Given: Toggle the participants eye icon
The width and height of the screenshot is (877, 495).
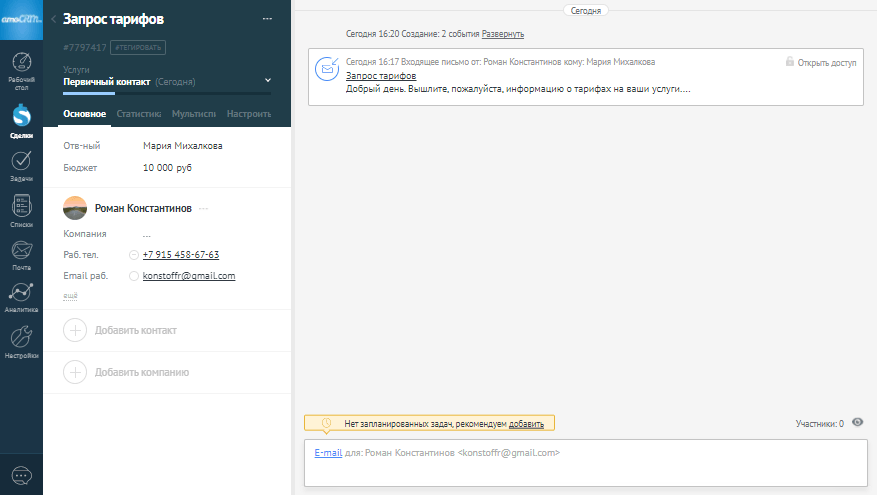Looking at the screenshot, I should pos(857,423).
